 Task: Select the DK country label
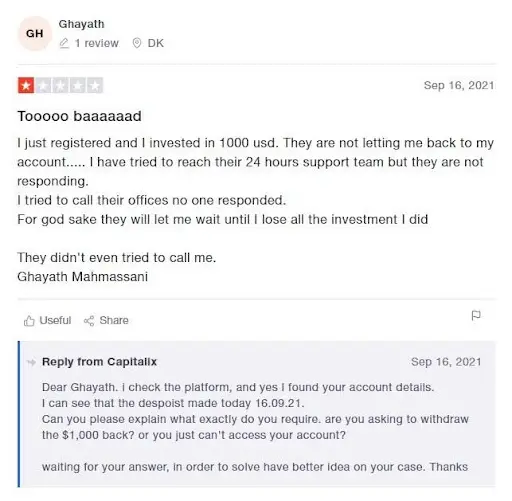pos(156,43)
